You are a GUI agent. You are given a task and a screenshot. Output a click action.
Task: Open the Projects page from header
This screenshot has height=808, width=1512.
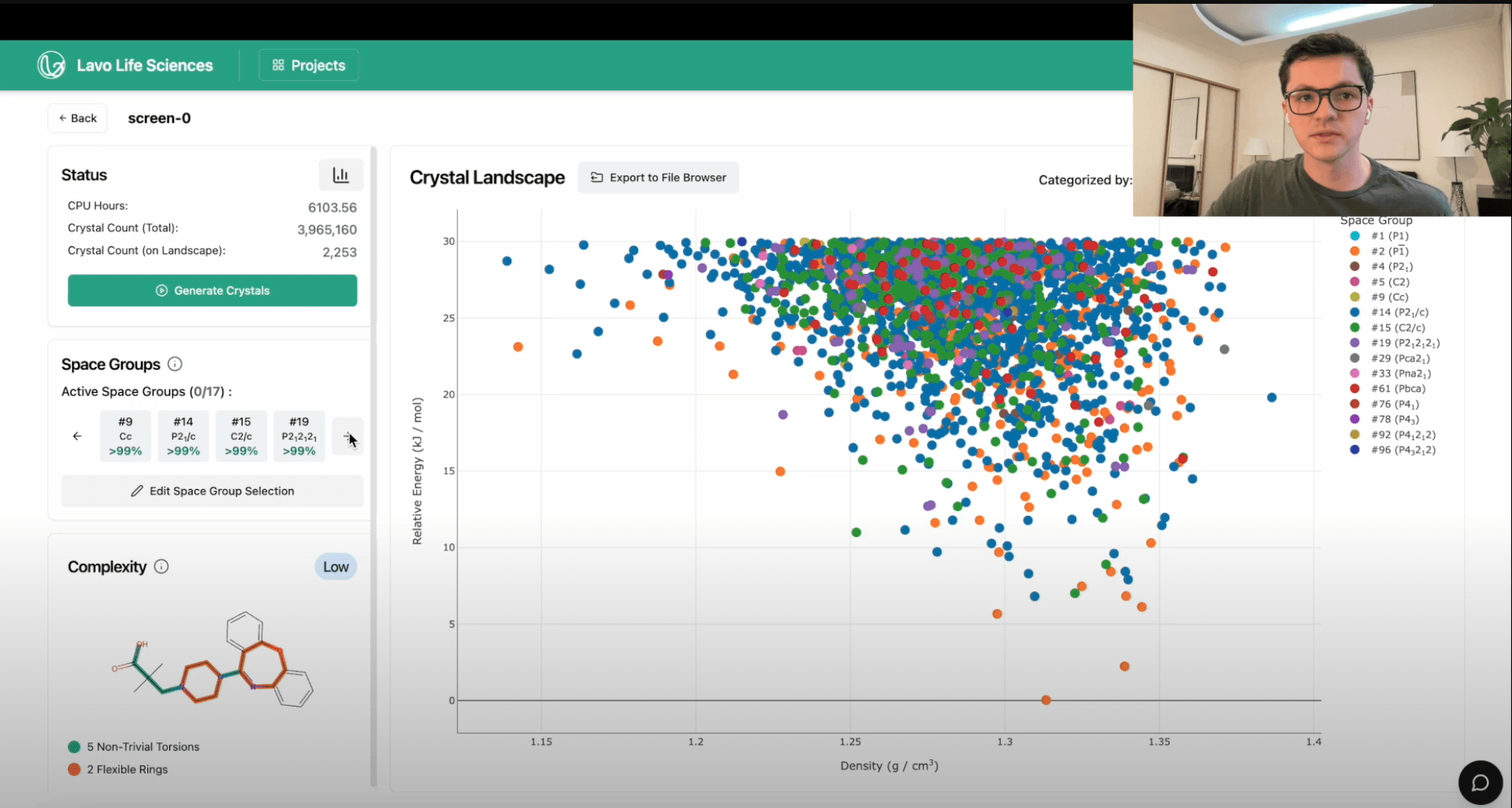click(309, 66)
